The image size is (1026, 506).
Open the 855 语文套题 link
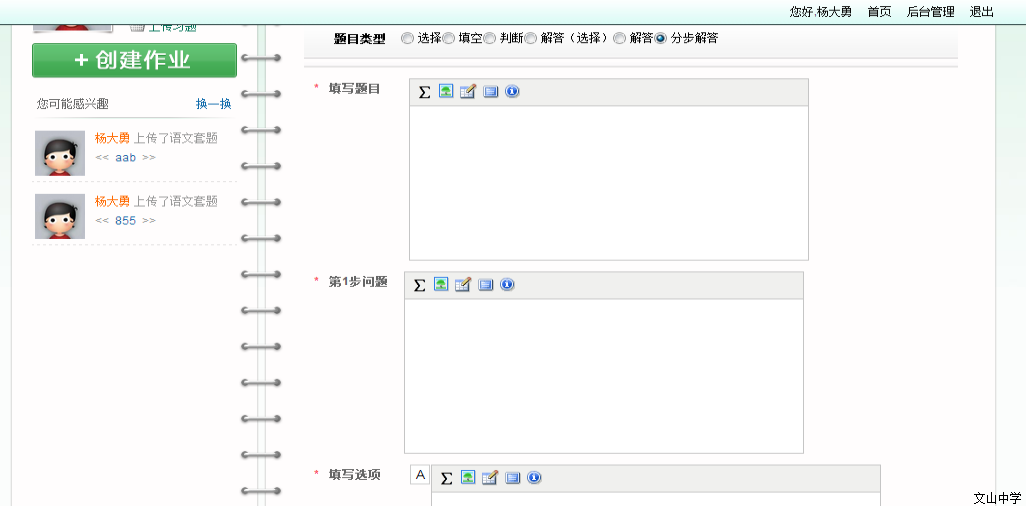[x=126, y=221]
